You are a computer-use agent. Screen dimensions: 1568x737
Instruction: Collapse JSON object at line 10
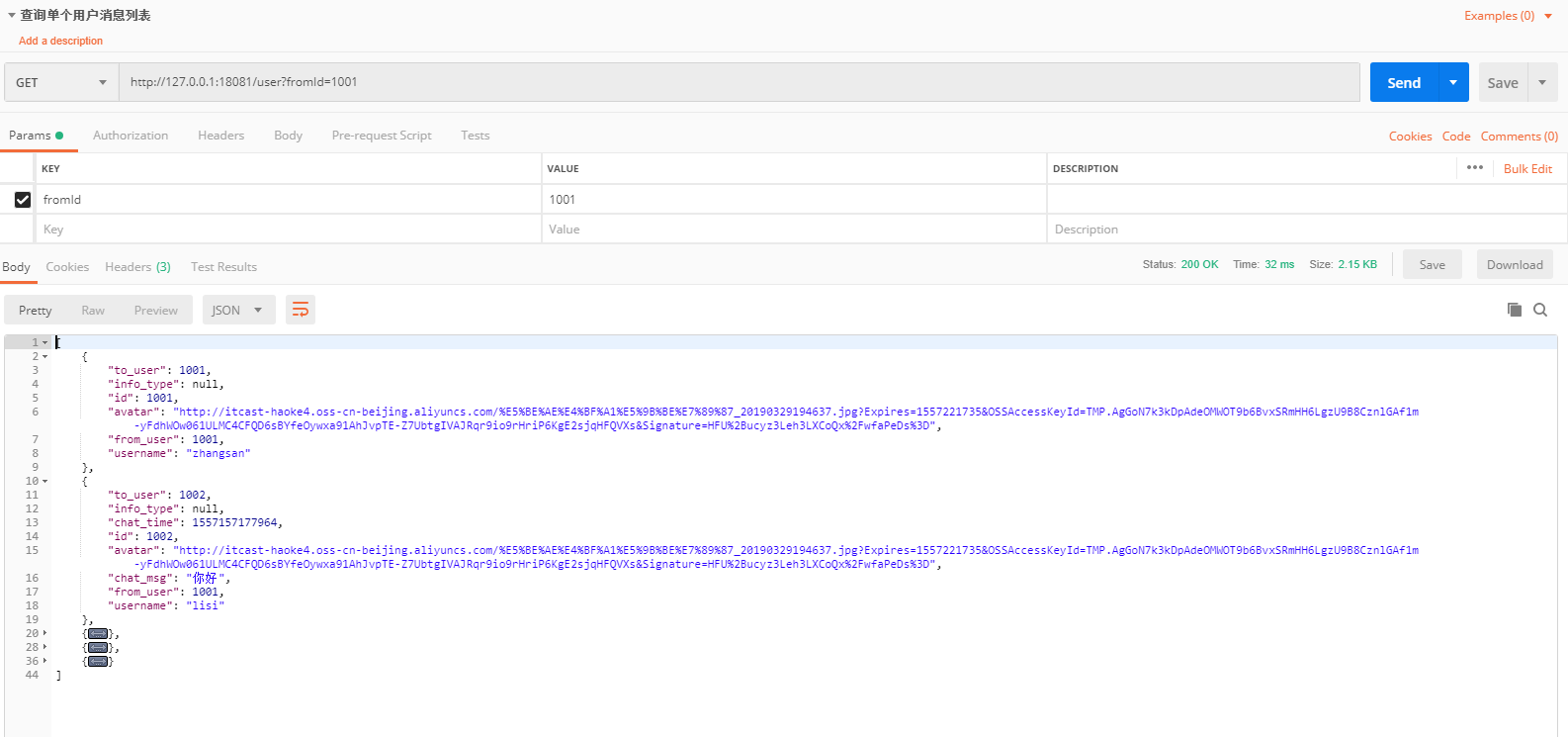[x=44, y=481]
